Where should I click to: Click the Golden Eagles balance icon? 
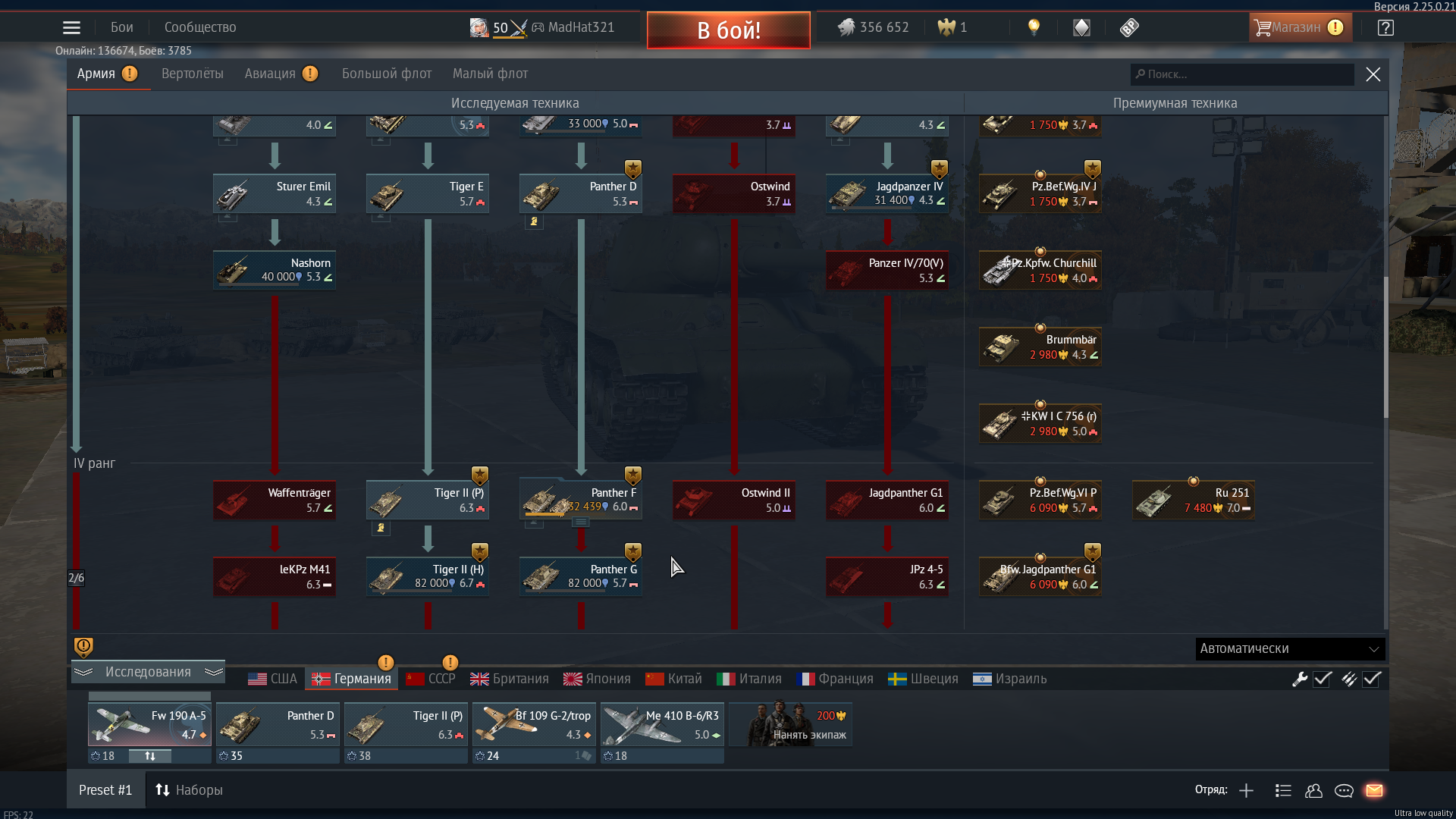click(x=946, y=27)
